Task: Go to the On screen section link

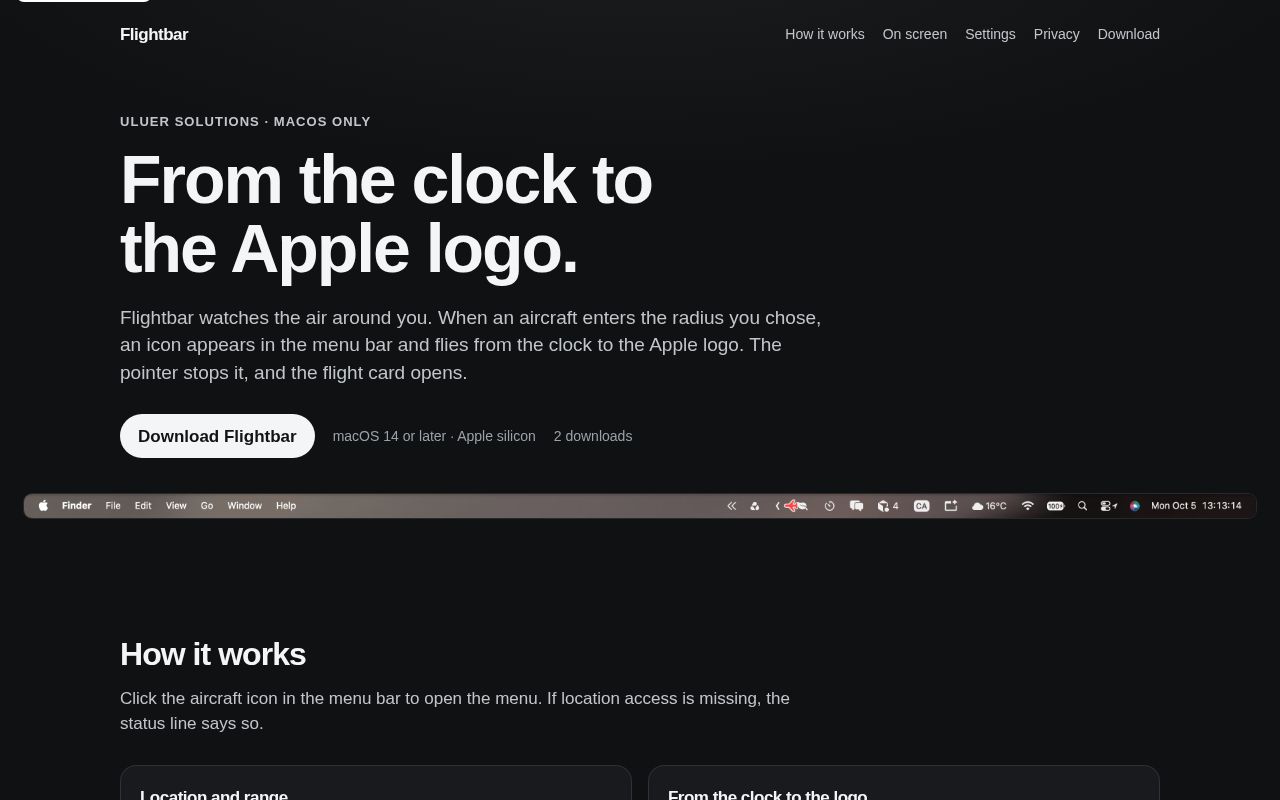Action: coord(915,34)
